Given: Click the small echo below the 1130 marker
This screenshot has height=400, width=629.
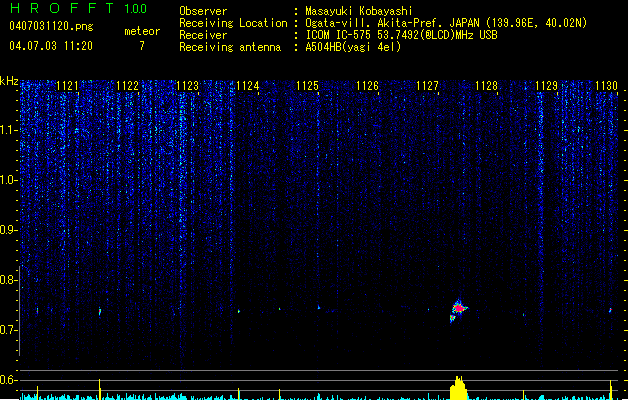Looking at the screenshot, I should tap(610, 310).
